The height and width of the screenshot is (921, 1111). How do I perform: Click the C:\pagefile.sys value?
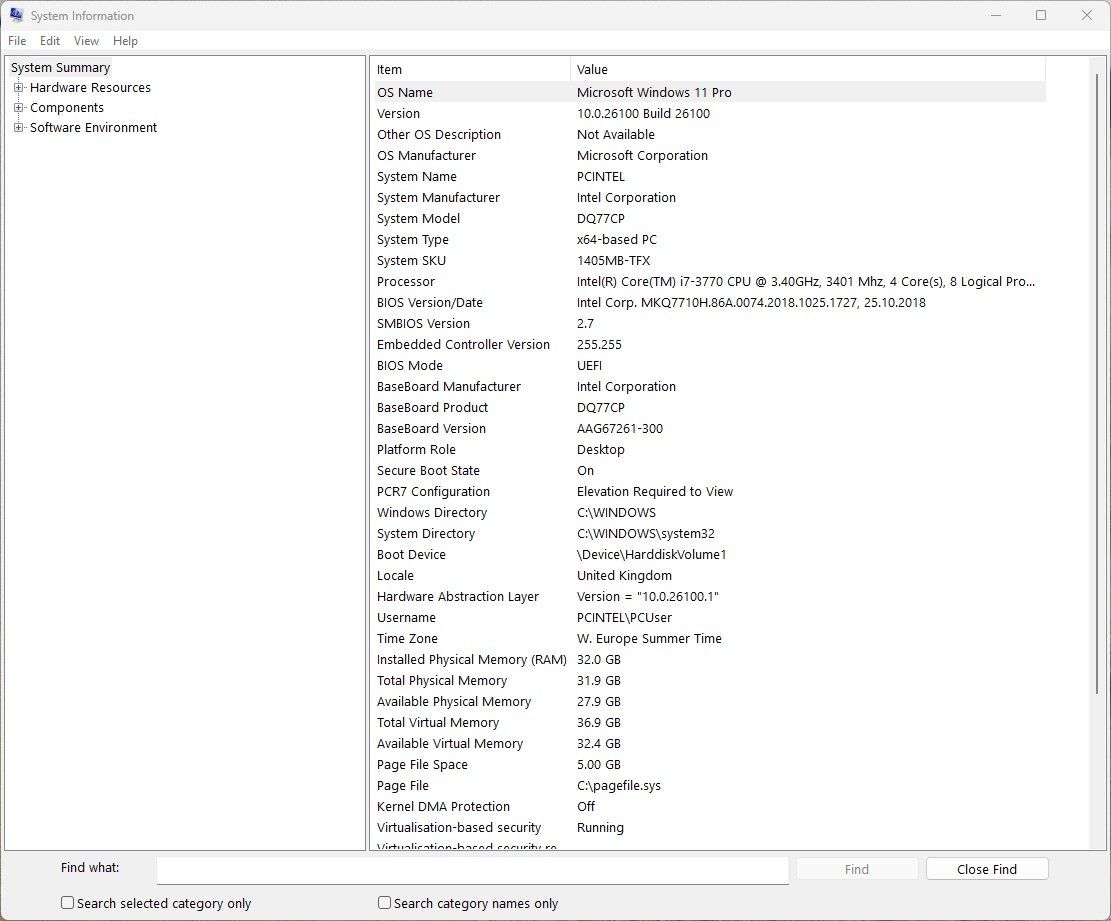pyautogui.click(x=619, y=786)
